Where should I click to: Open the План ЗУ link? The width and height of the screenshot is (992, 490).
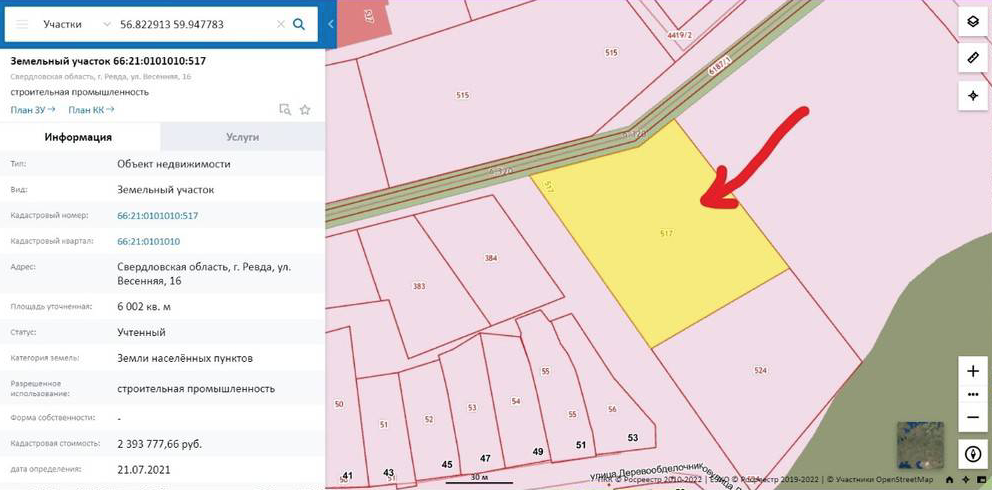(x=33, y=109)
